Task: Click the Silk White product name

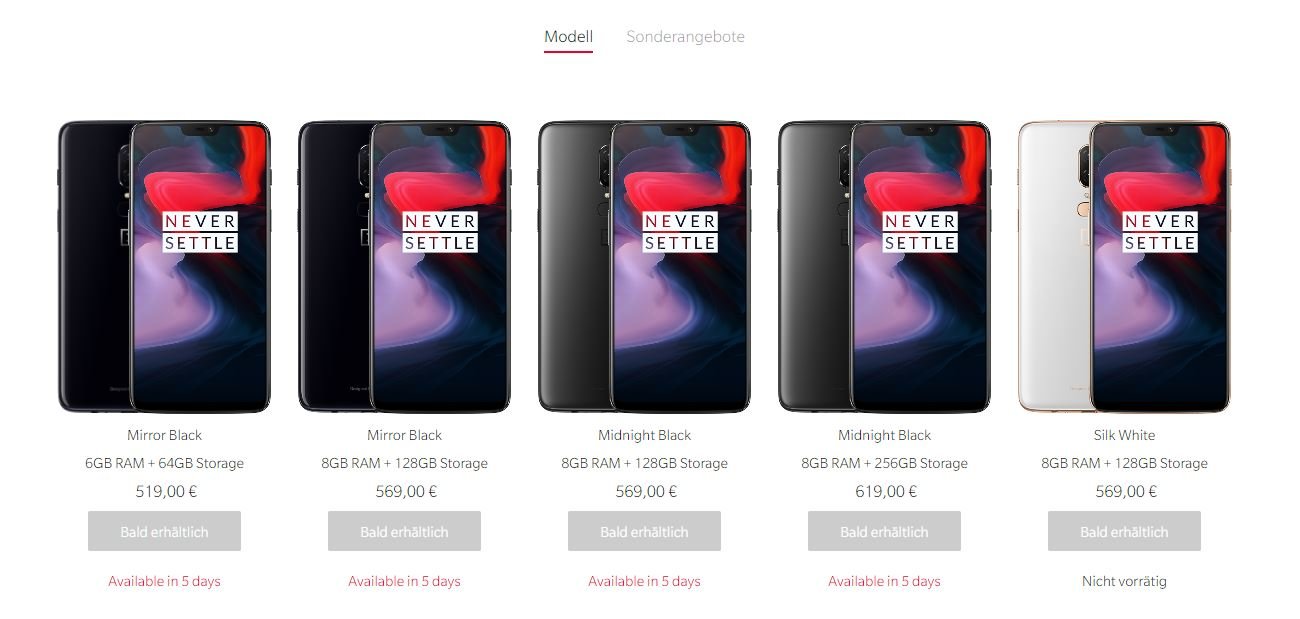Action: pyautogui.click(x=1124, y=435)
